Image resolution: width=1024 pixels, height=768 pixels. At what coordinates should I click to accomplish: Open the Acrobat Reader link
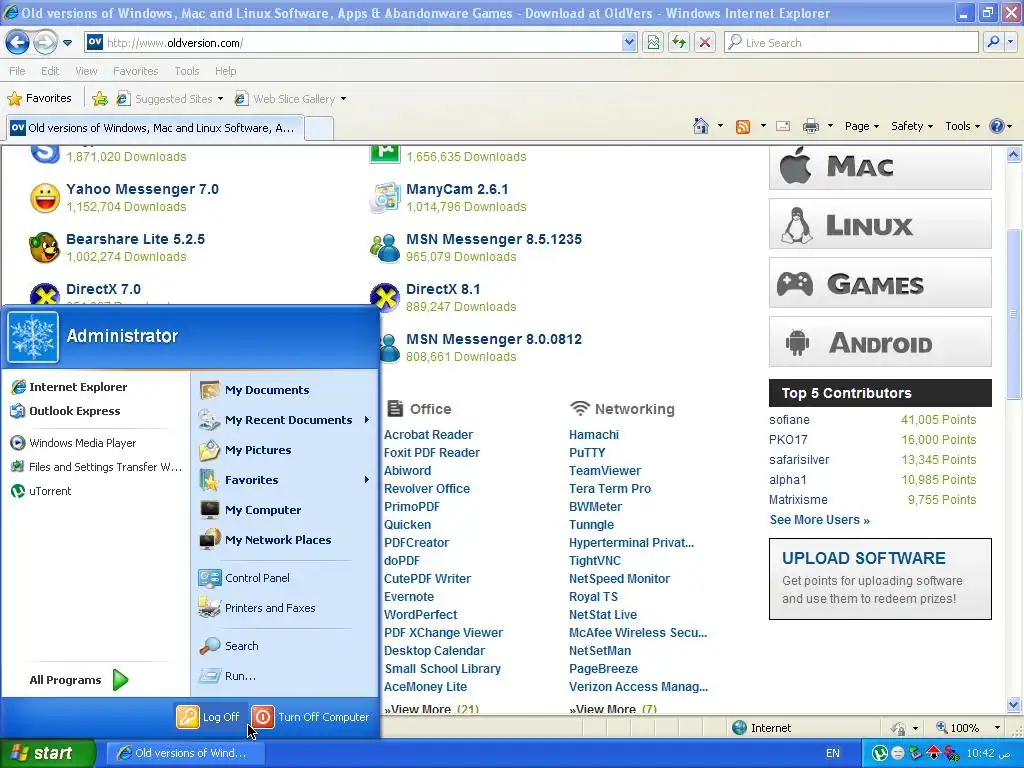pos(428,435)
